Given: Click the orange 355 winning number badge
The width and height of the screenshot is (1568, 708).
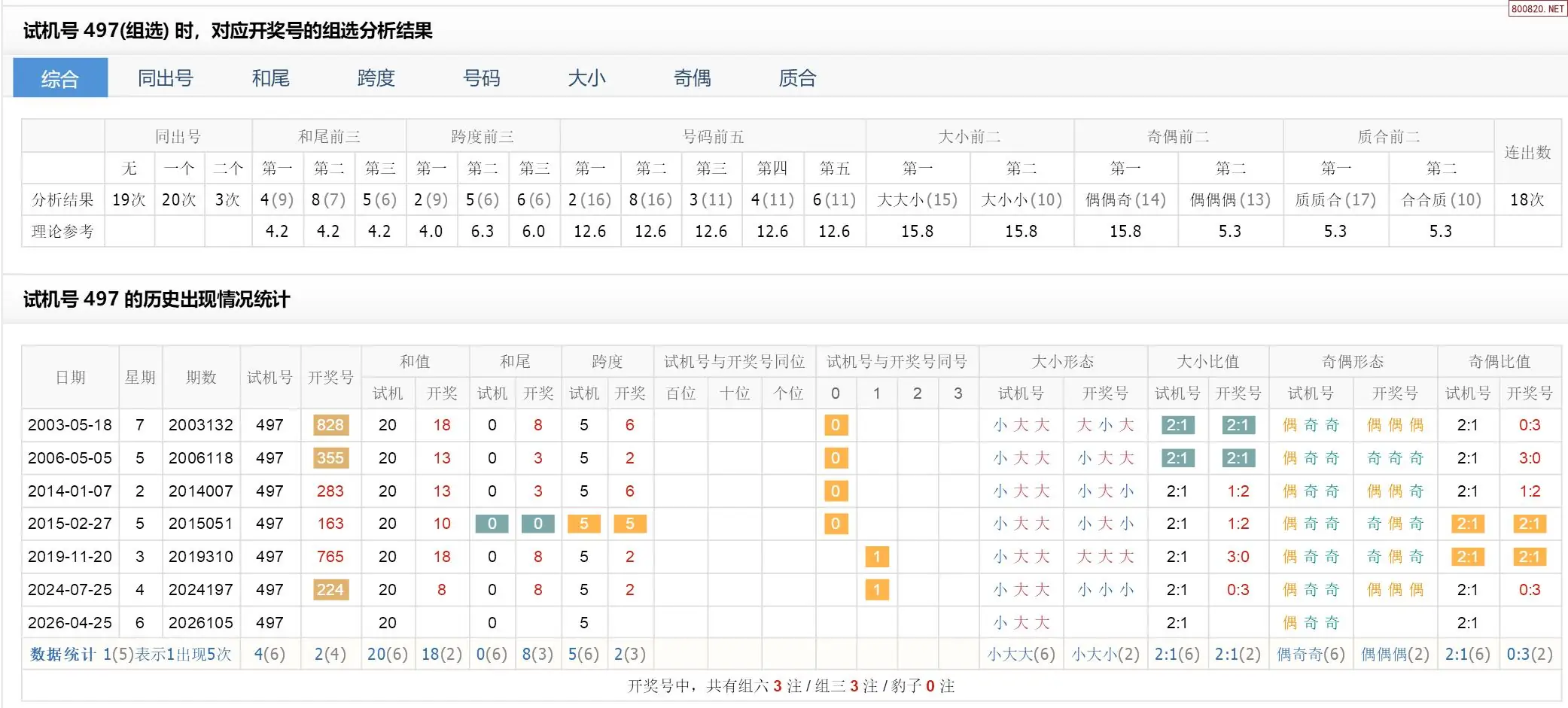Looking at the screenshot, I should pos(330,458).
